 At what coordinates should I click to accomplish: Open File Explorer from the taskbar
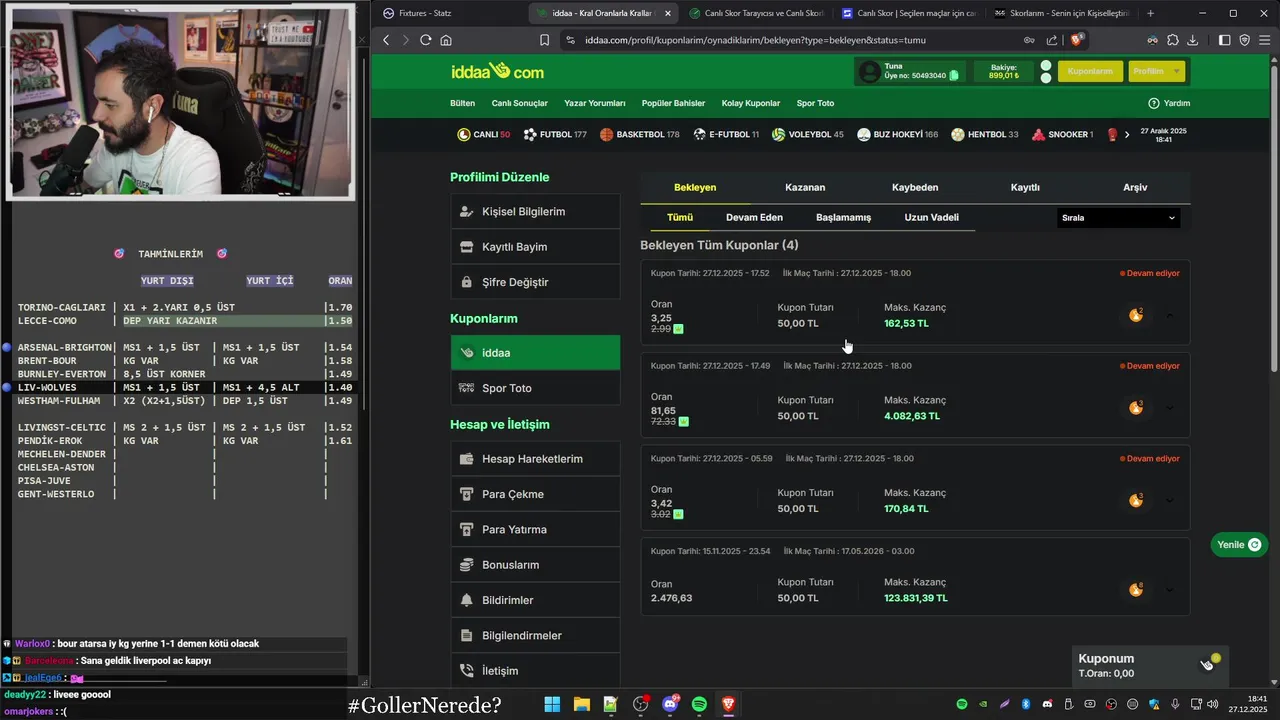tap(581, 704)
